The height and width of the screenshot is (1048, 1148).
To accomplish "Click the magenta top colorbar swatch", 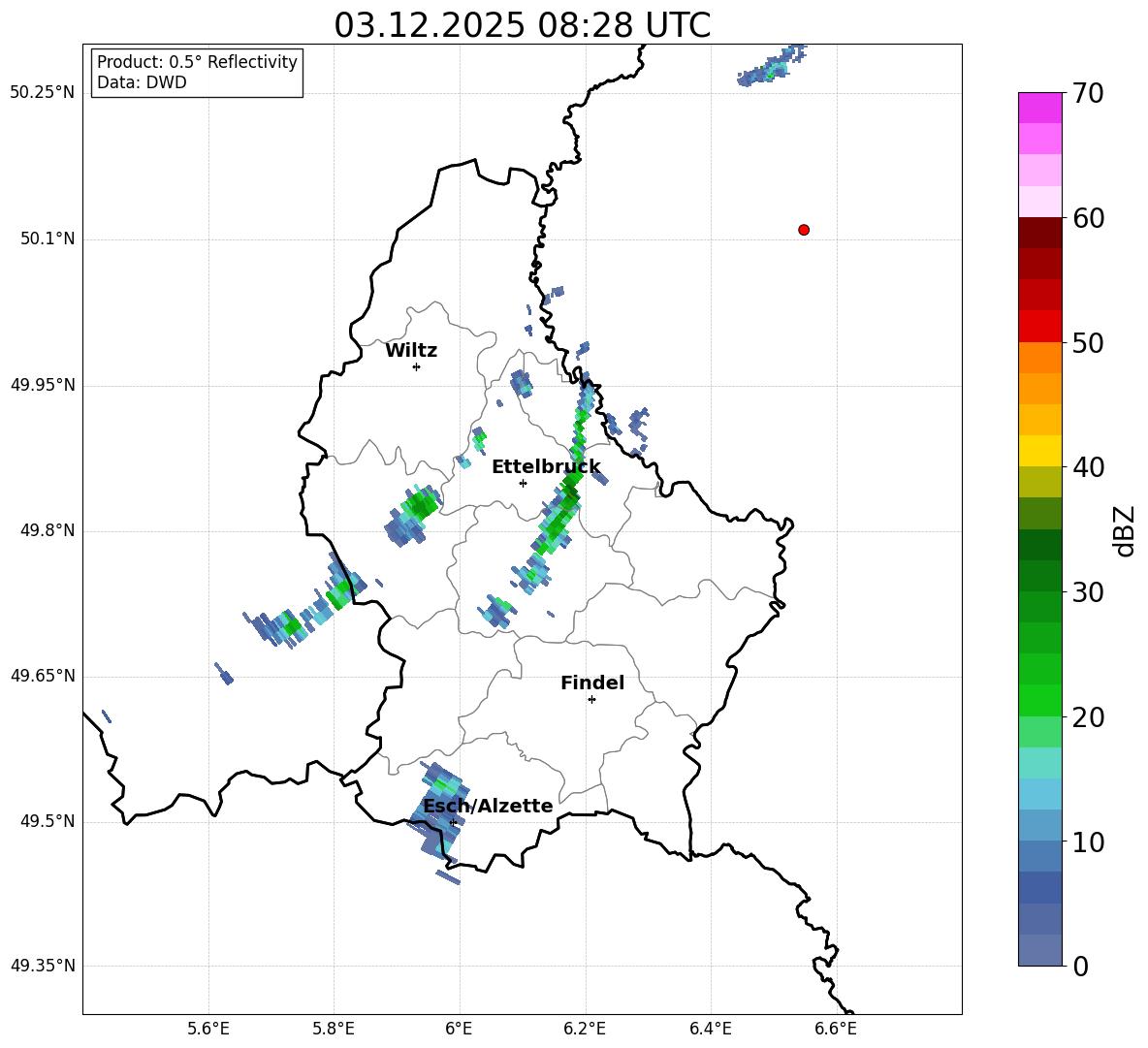I will tap(1039, 108).
